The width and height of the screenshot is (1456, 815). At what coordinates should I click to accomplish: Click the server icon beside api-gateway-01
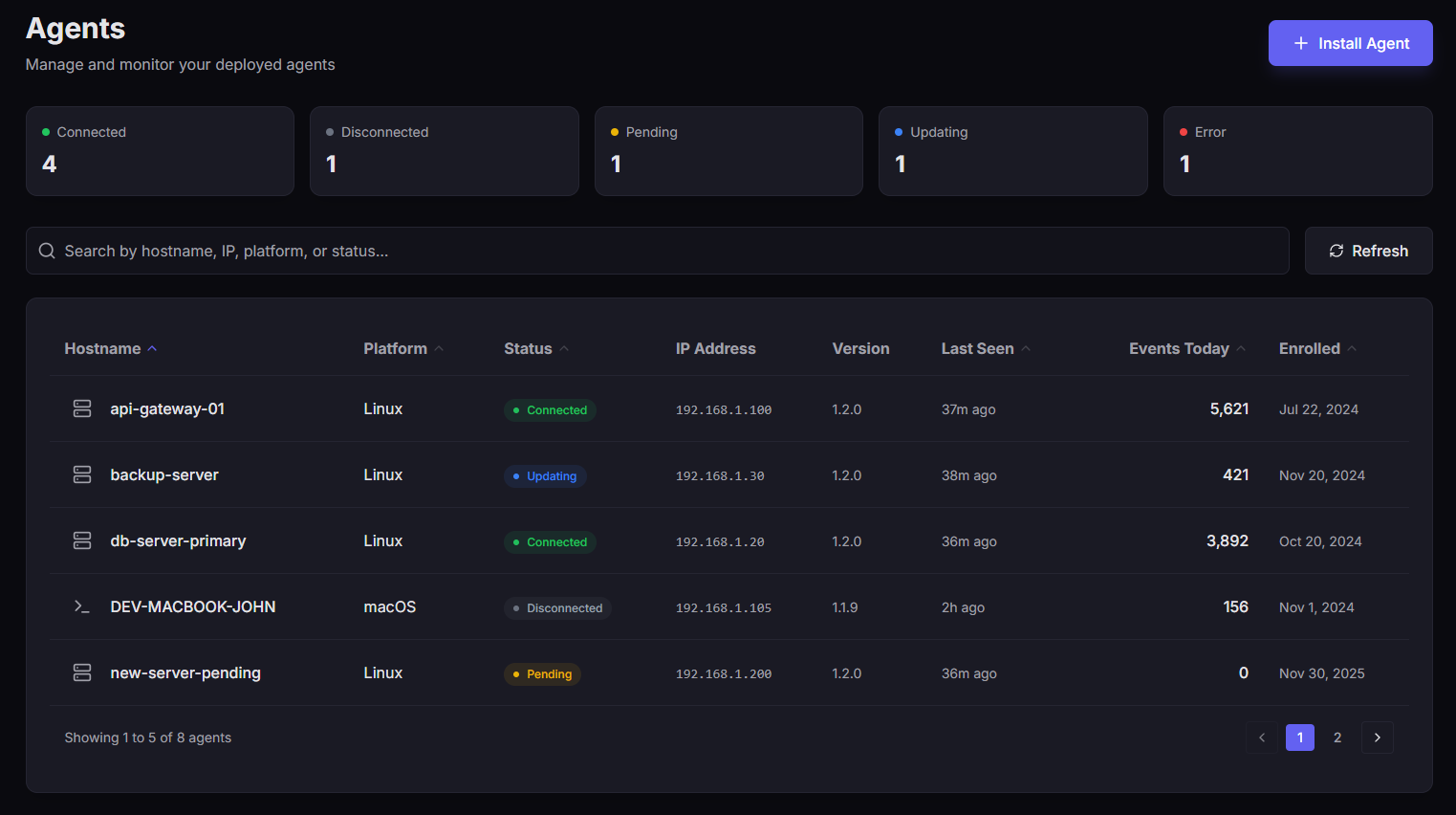pyautogui.click(x=82, y=408)
